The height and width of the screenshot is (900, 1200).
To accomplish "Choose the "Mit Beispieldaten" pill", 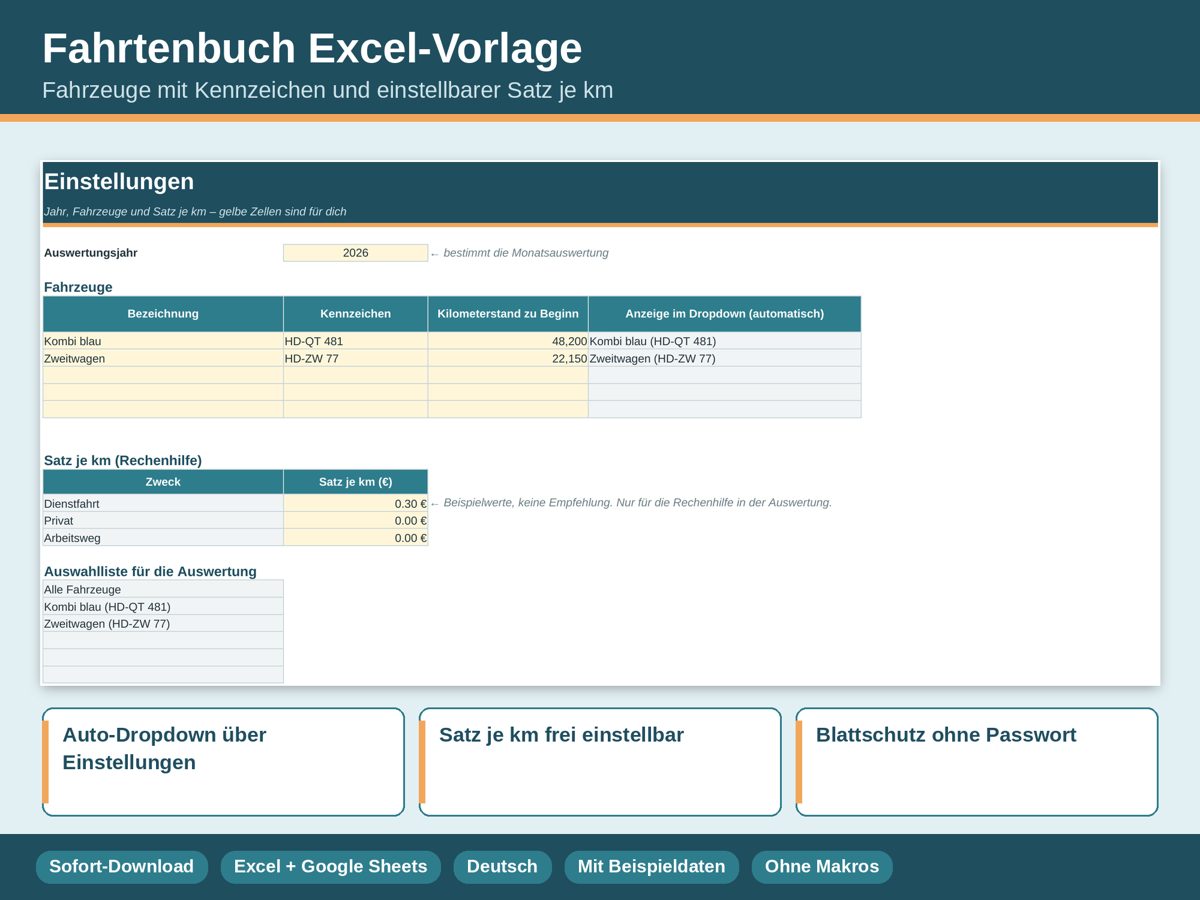I will (651, 867).
